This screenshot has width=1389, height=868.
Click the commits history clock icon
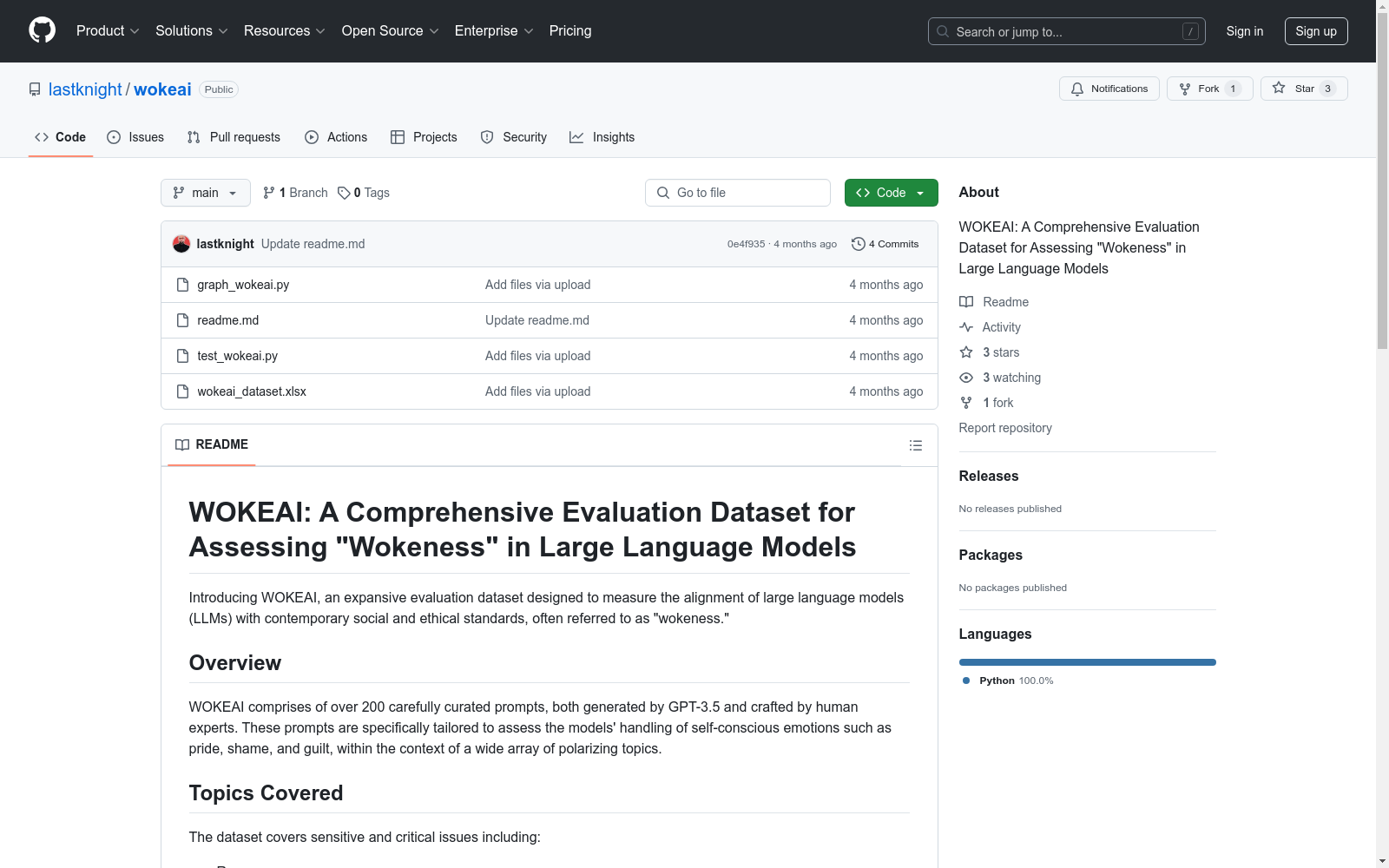[x=859, y=244]
